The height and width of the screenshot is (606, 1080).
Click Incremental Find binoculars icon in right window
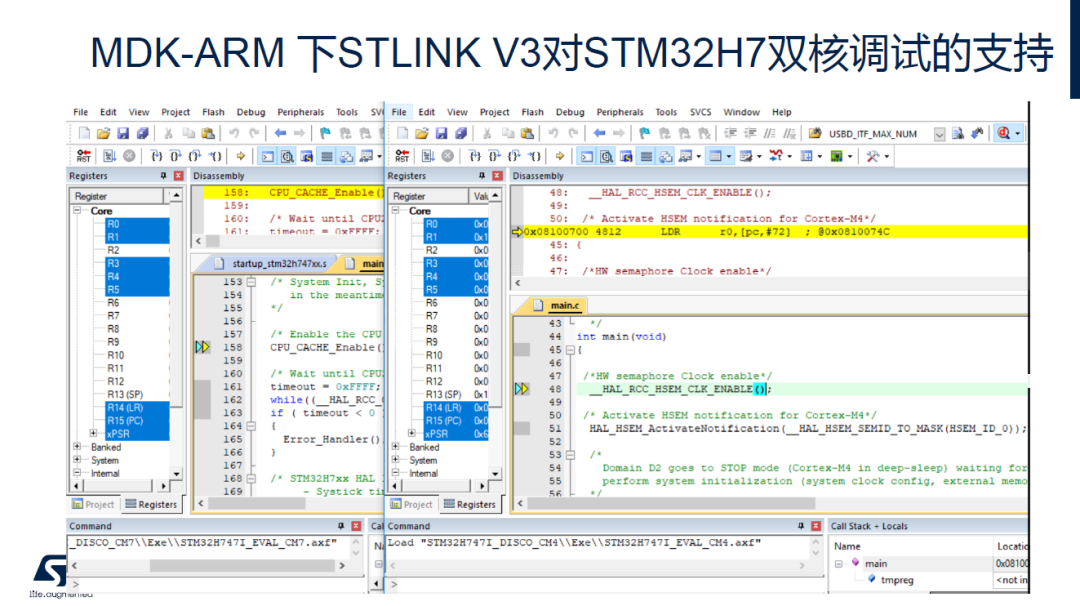tap(977, 134)
